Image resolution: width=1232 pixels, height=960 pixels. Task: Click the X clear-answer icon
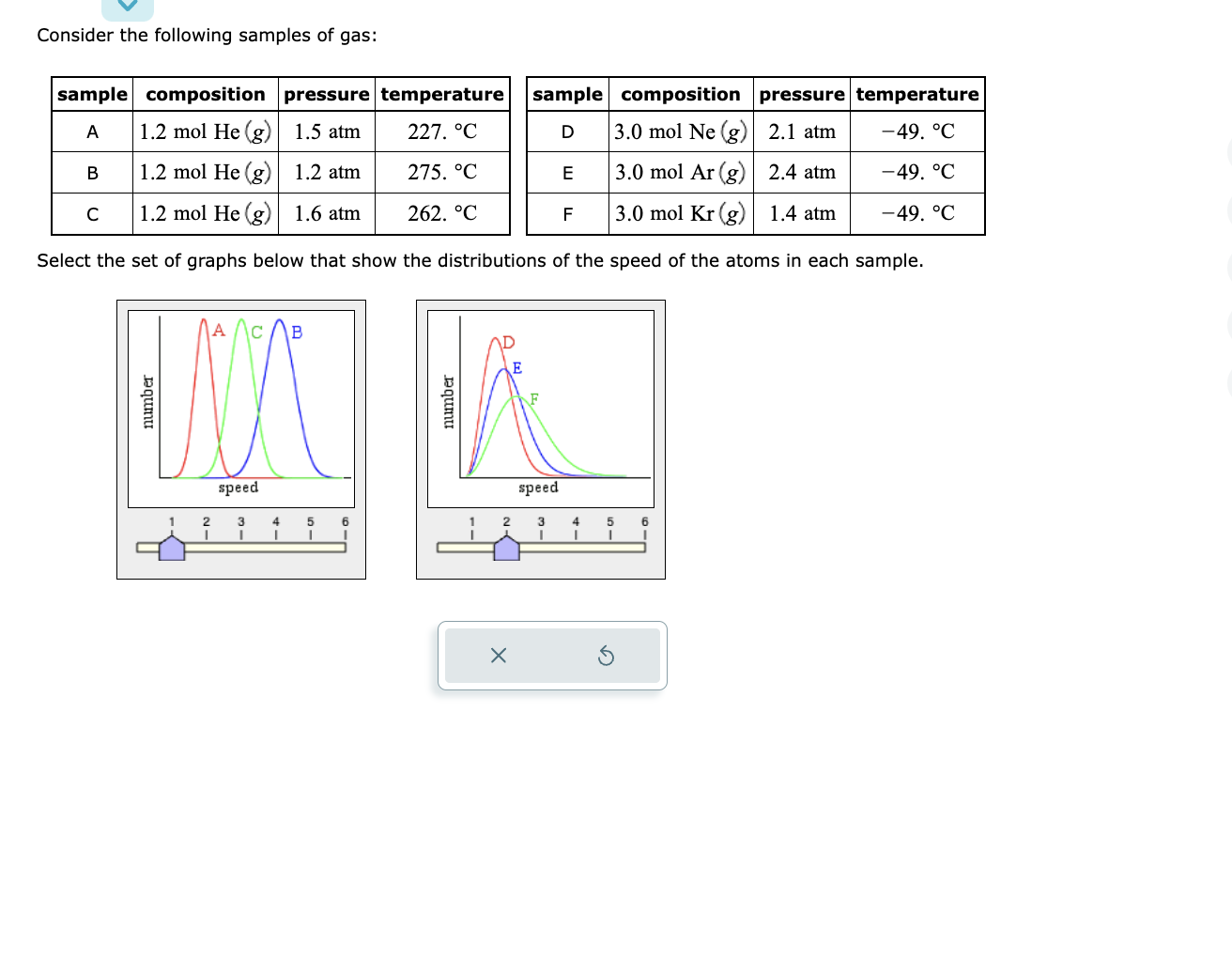tap(499, 656)
